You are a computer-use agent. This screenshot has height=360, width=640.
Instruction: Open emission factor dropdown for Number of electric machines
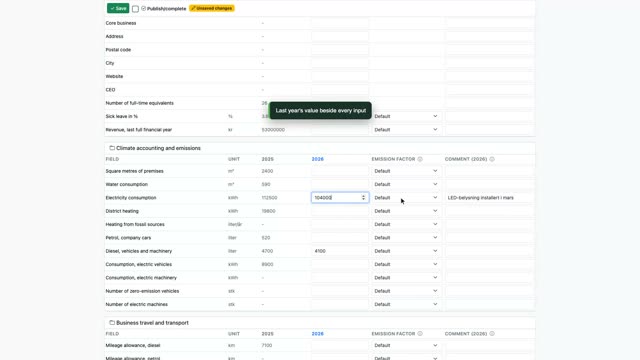[x=406, y=304]
